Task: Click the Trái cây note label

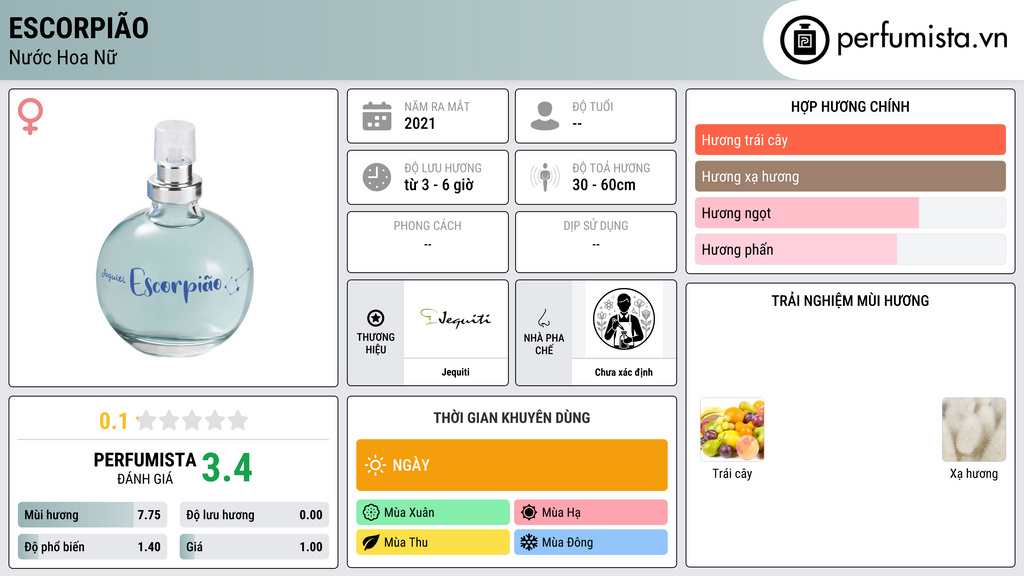Action: click(x=732, y=473)
